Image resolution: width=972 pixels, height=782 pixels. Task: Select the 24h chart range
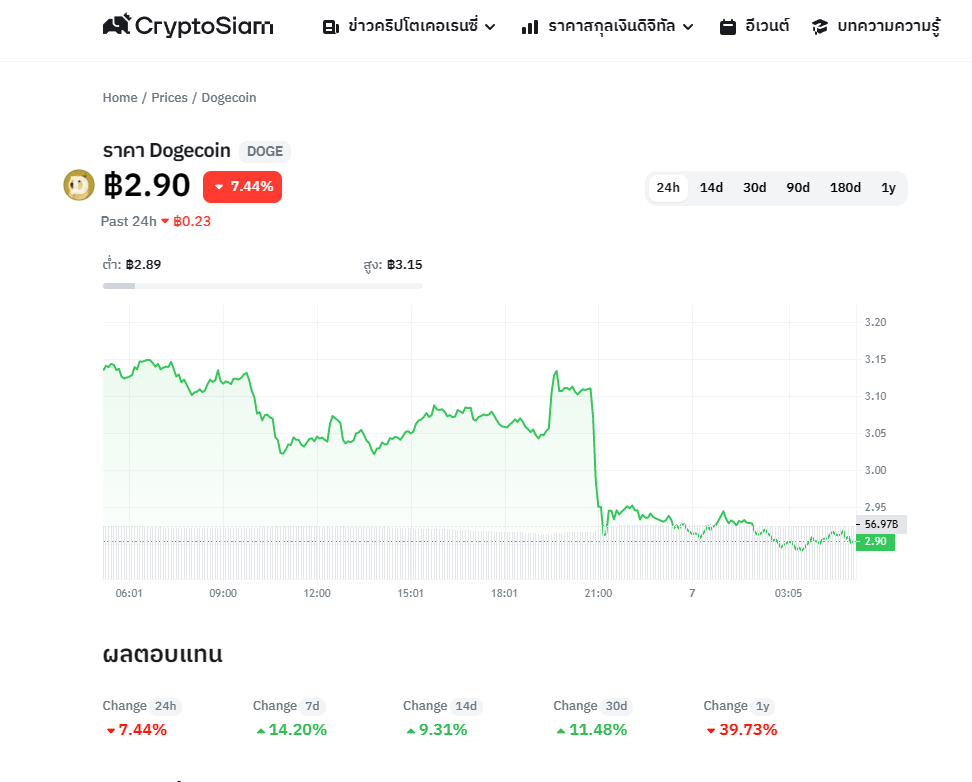click(668, 188)
